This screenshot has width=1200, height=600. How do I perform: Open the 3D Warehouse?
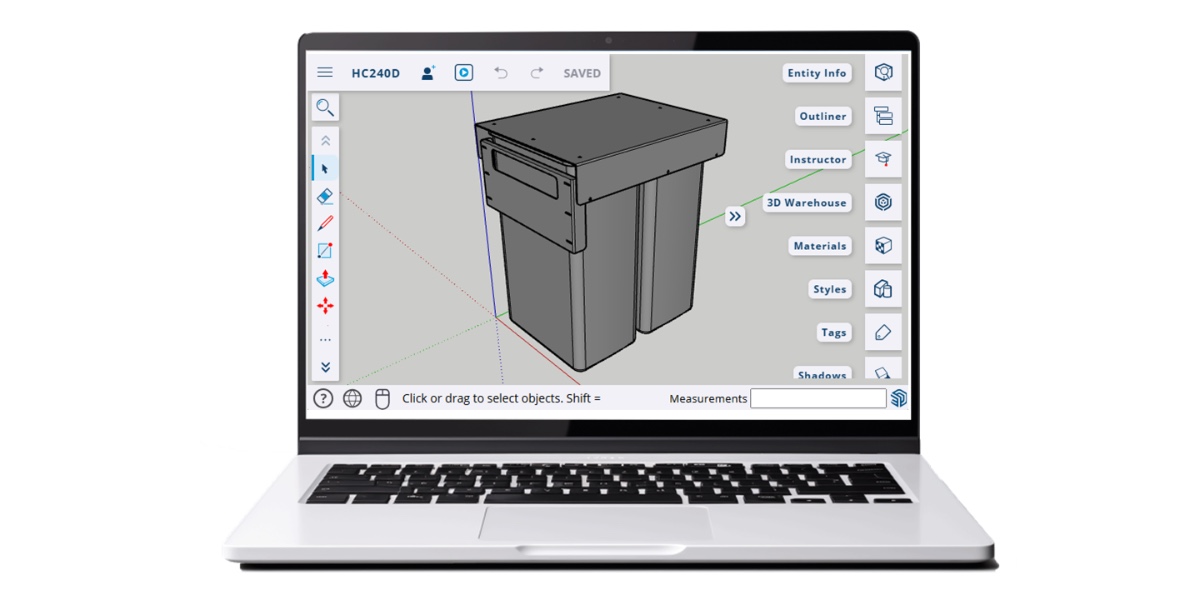[806, 202]
